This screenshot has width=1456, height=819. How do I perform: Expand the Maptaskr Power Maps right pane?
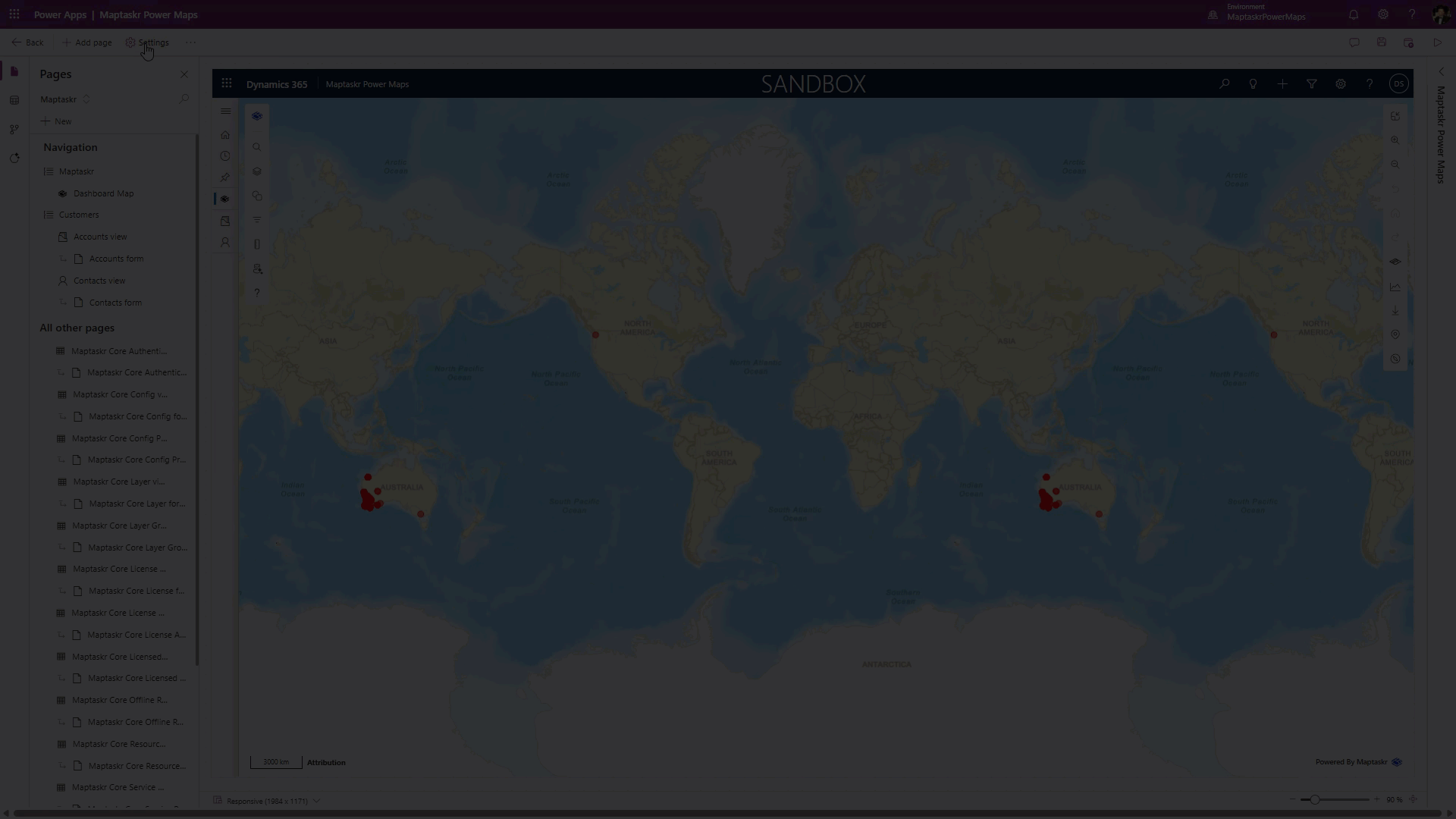(x=1441, y=72)
